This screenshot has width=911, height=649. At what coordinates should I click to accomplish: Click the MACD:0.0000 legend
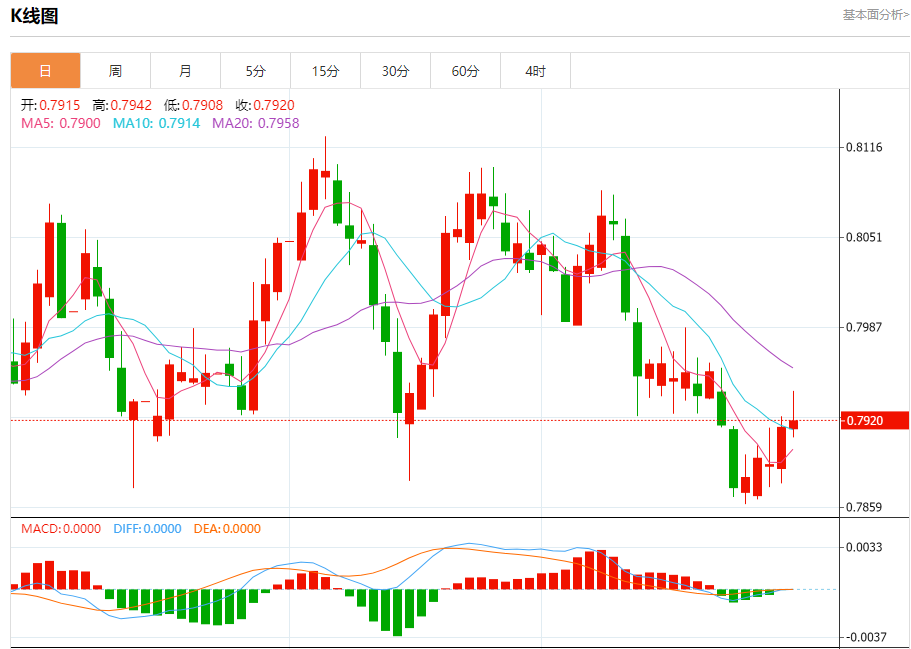[61, 529]
